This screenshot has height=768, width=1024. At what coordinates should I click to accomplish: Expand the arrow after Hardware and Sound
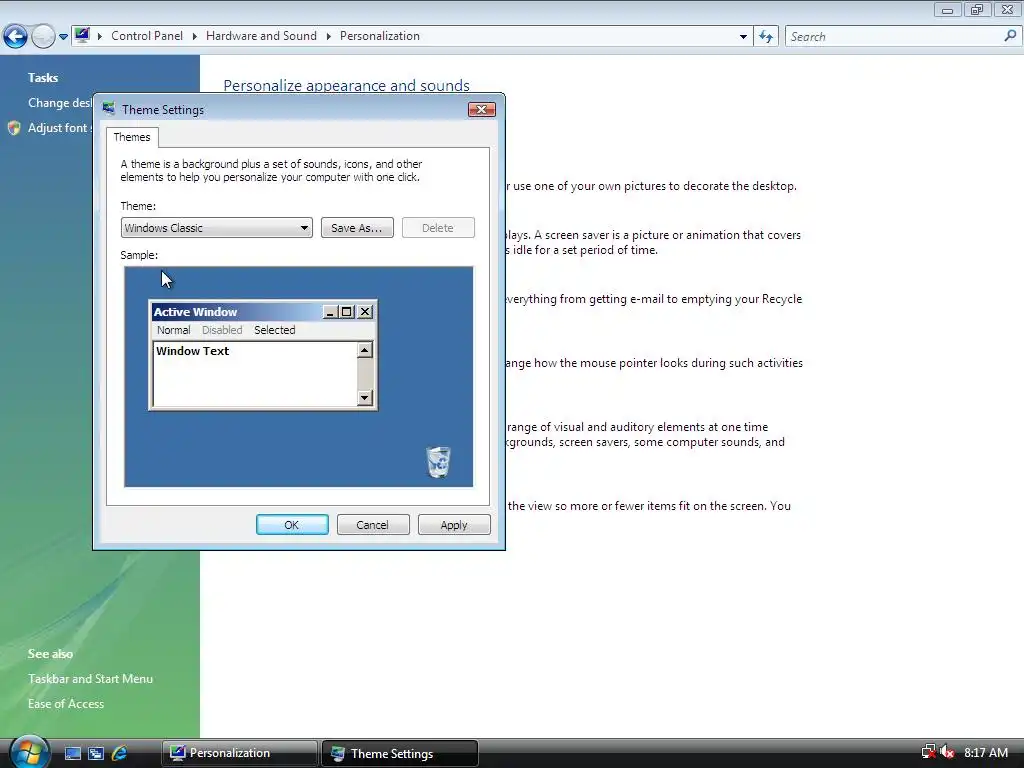tap(328, 37)
